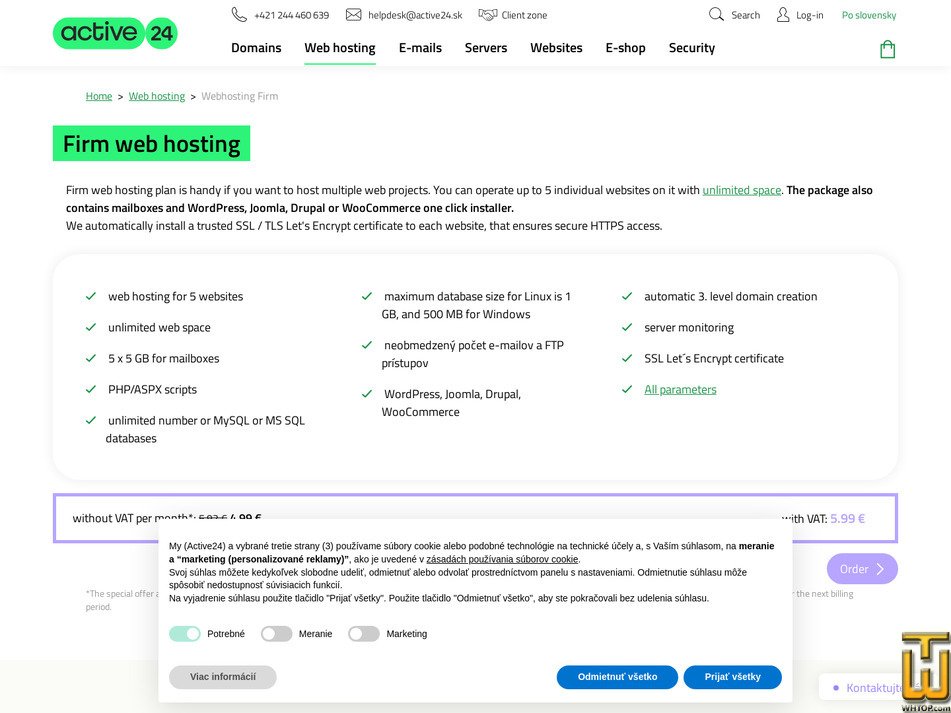This screenshot has width=951, height=713.
Task: Expand the Web hosting menu
Action: (340, 48)
